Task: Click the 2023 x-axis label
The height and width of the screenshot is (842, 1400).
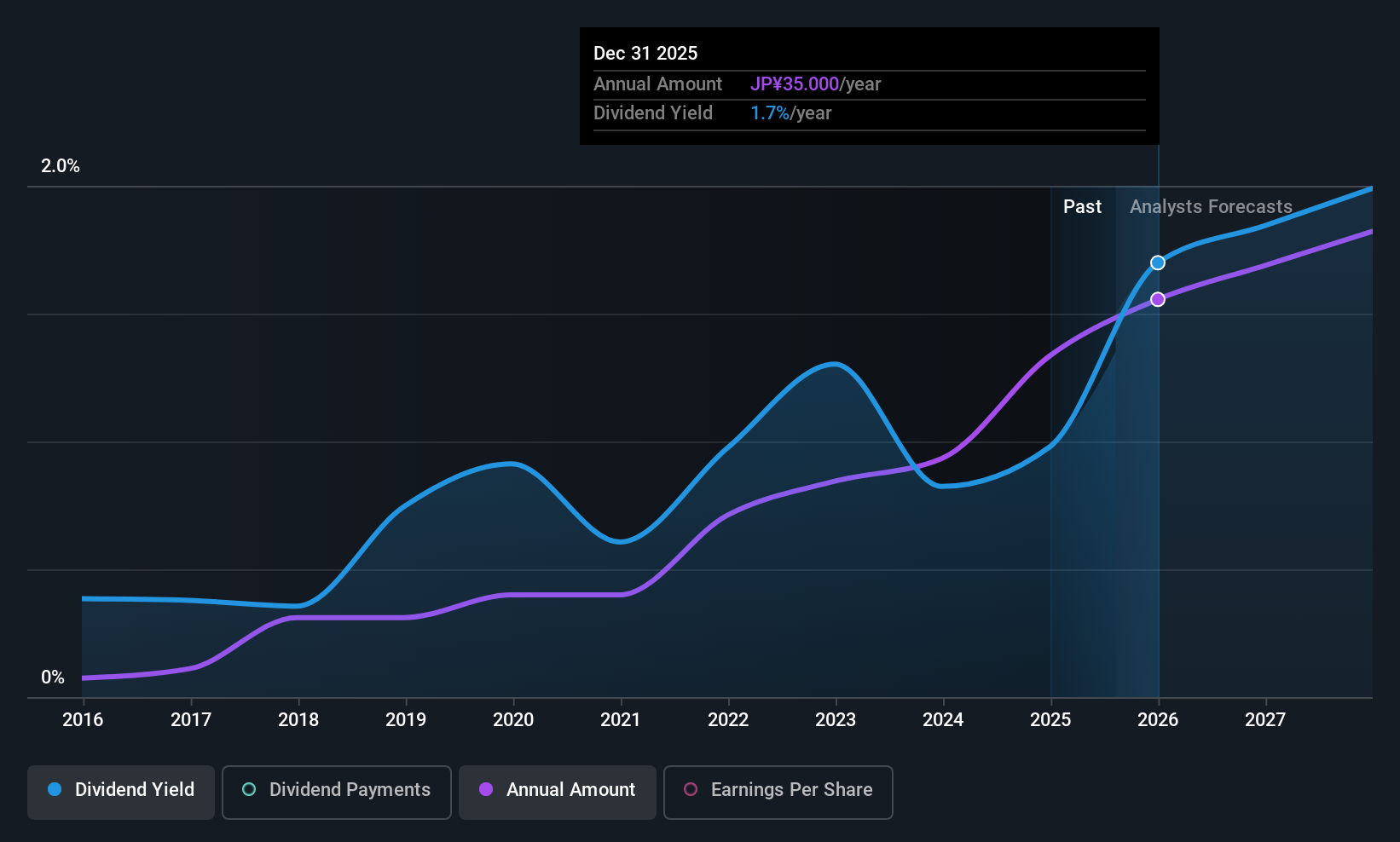Action: click(x=836, y=720)
